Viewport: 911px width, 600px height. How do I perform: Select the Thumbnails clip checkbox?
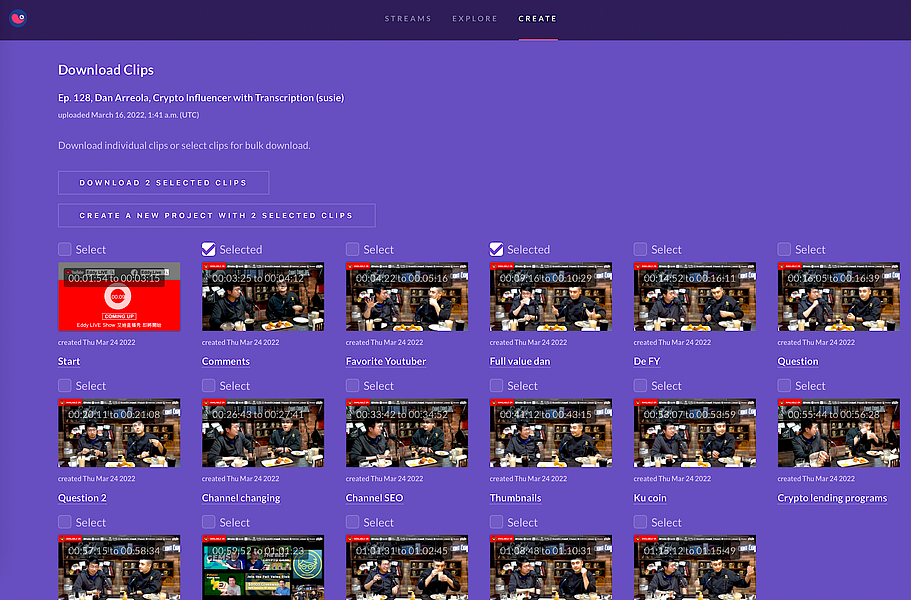pyautogui.click(x=496, y=386)
